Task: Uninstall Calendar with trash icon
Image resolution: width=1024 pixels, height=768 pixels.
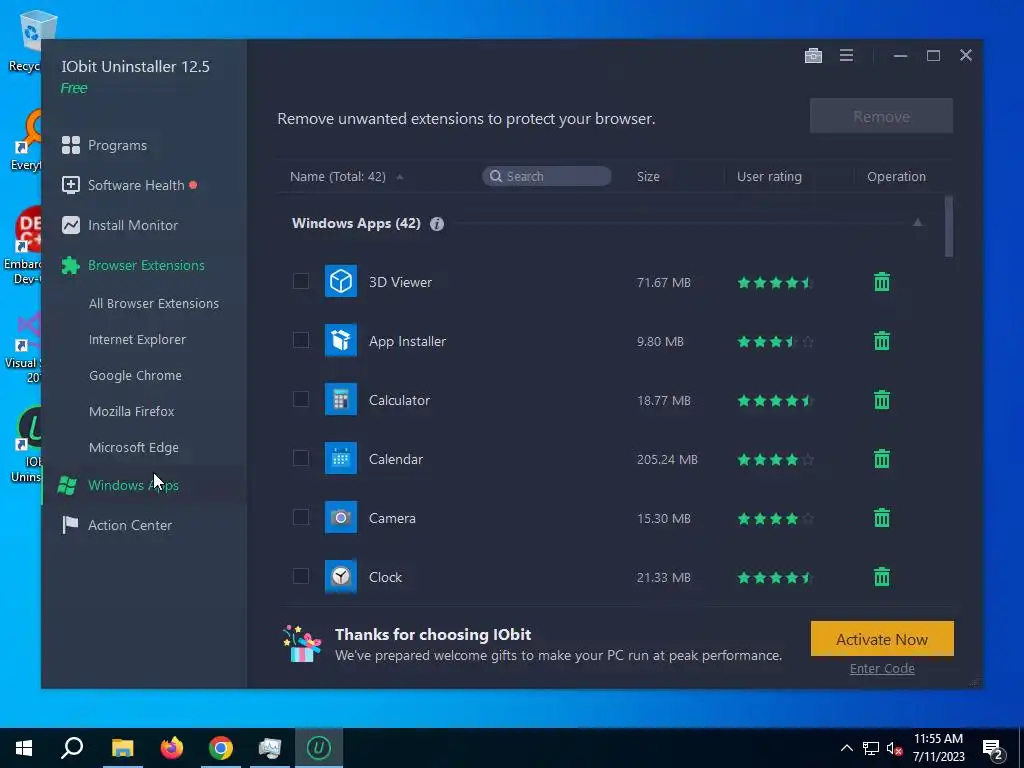Action: pyautogui.click(x=882, y=459)
